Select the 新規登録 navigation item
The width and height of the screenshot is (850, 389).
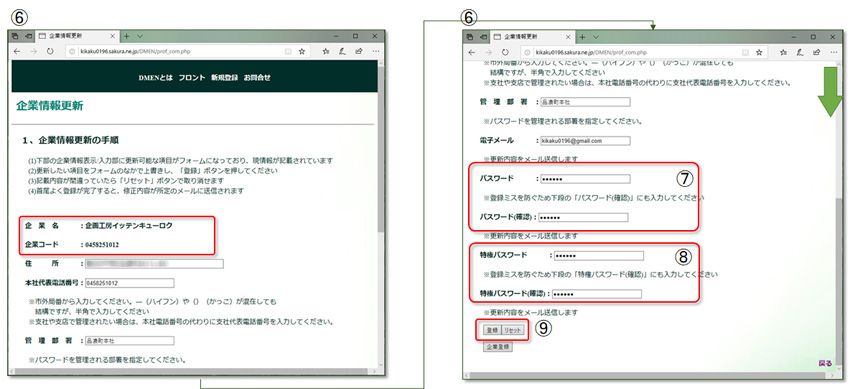pos(224,77)
